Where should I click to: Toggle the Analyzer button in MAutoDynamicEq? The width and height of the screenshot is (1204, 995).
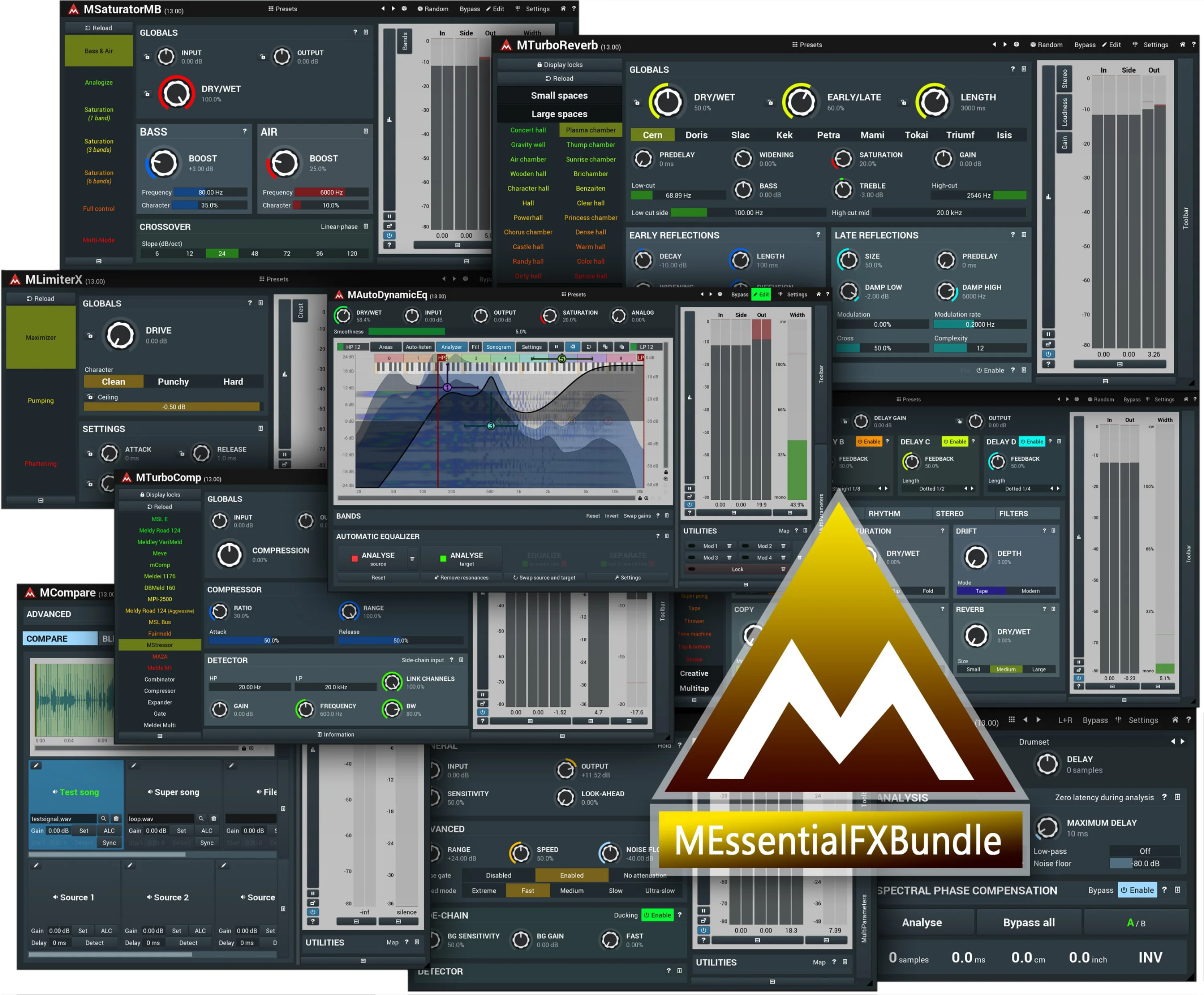pos(451,347)
